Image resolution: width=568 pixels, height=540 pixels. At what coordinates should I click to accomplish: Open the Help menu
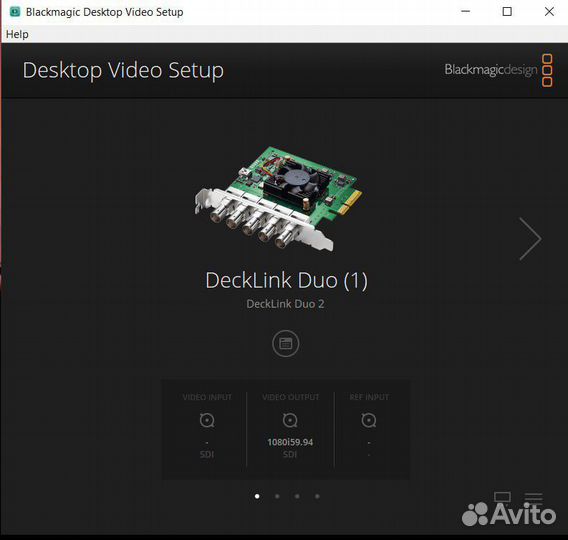pyautogui.click(x=17, y=34)
